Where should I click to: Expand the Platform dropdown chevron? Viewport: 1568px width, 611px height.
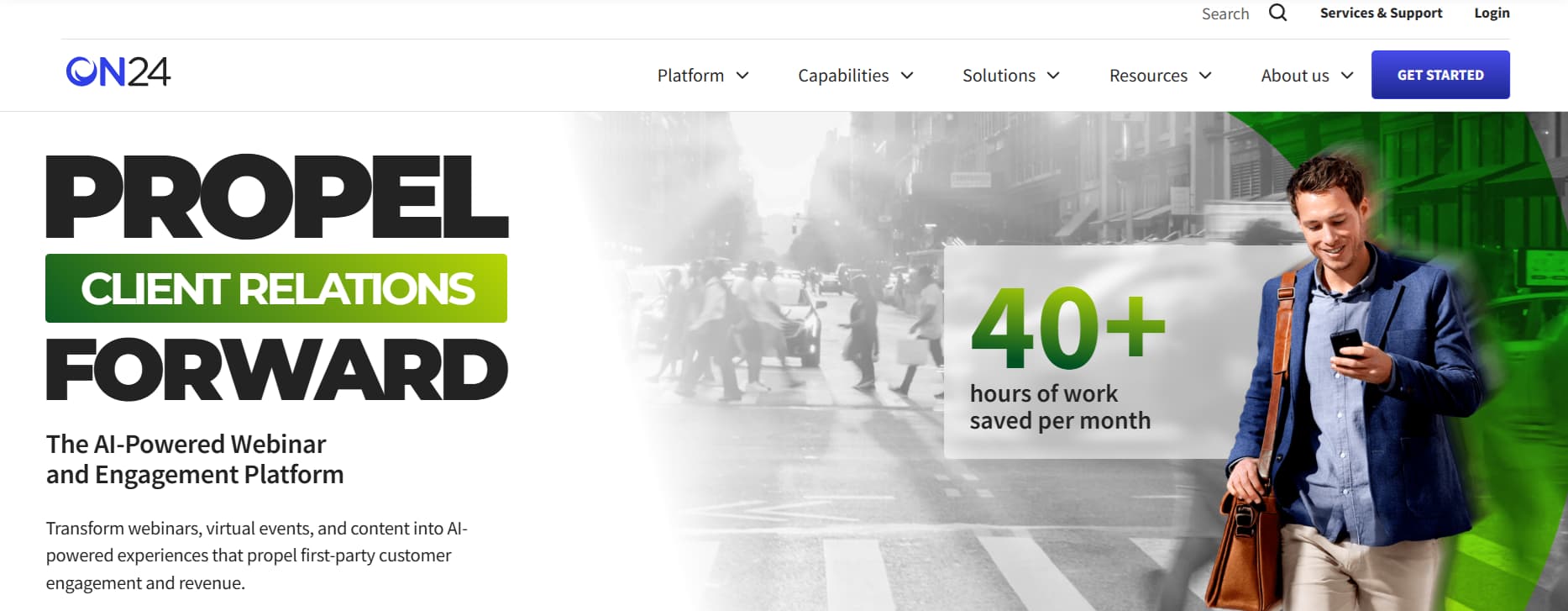742,76
